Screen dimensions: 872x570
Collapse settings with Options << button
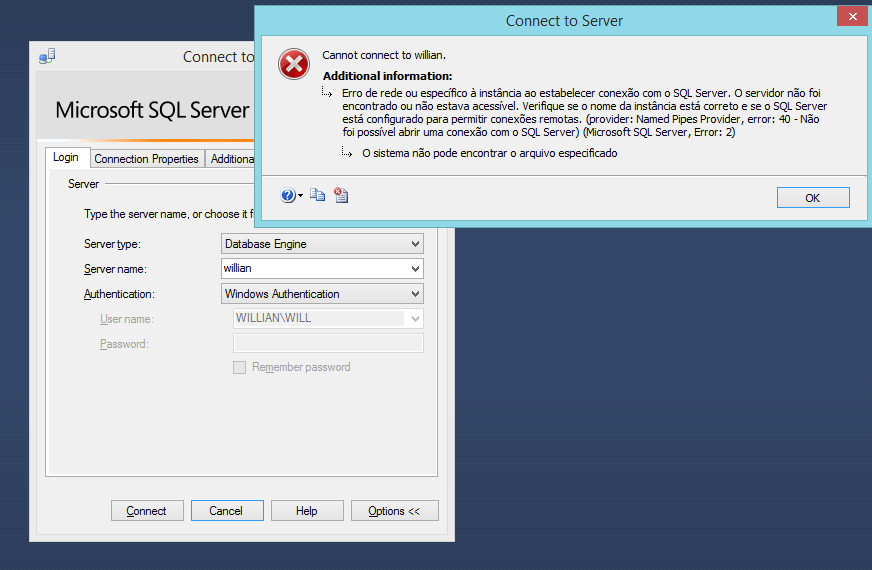pyautogui.click(x=394, y=510)
